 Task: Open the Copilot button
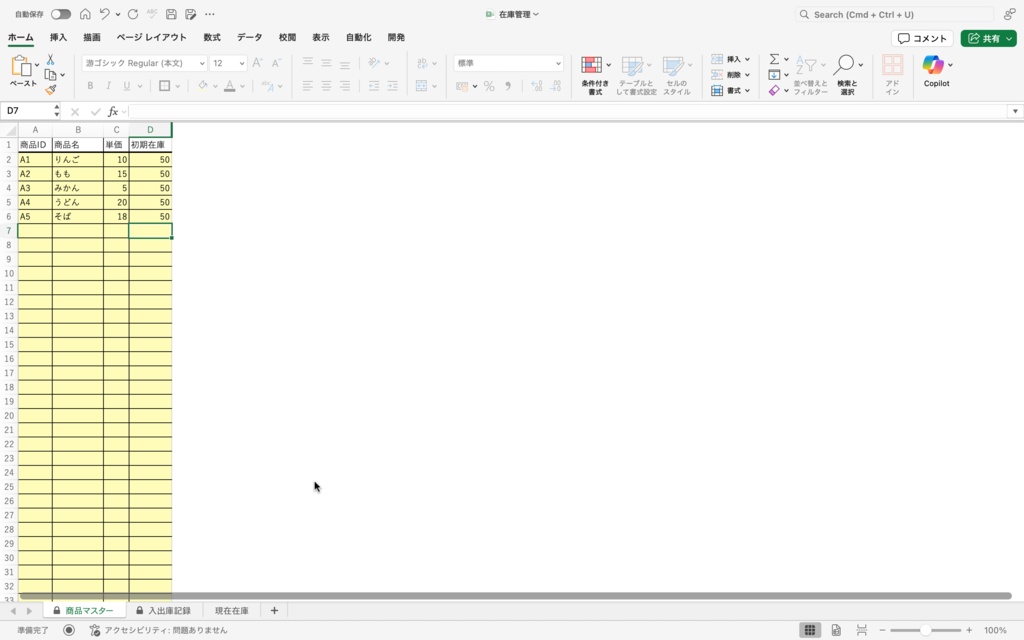[936, 71]
